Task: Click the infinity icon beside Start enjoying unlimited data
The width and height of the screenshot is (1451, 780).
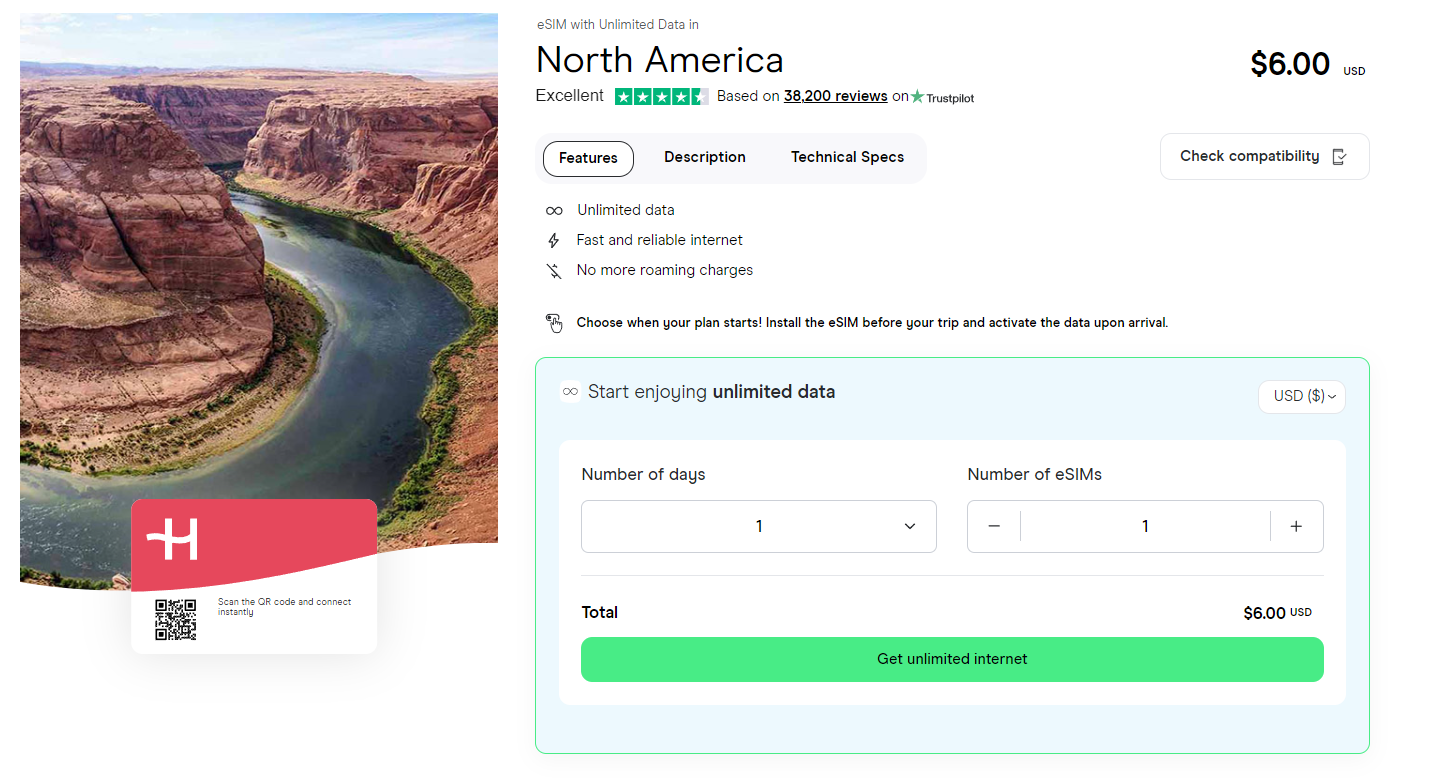Action: 569,391
